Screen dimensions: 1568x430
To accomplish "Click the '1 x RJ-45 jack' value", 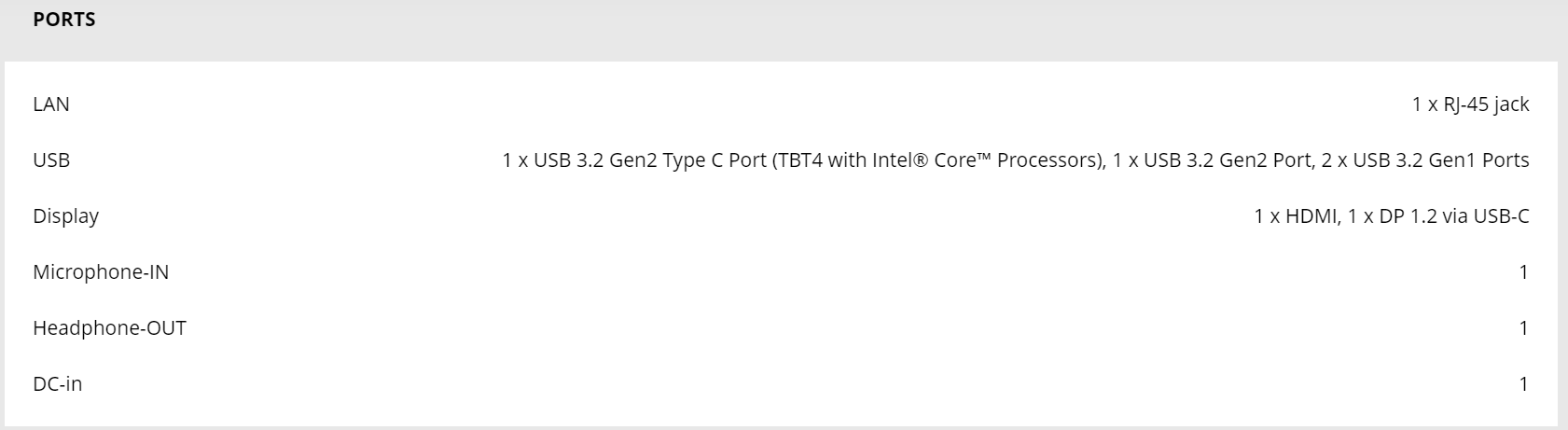I will [1470, 104].
